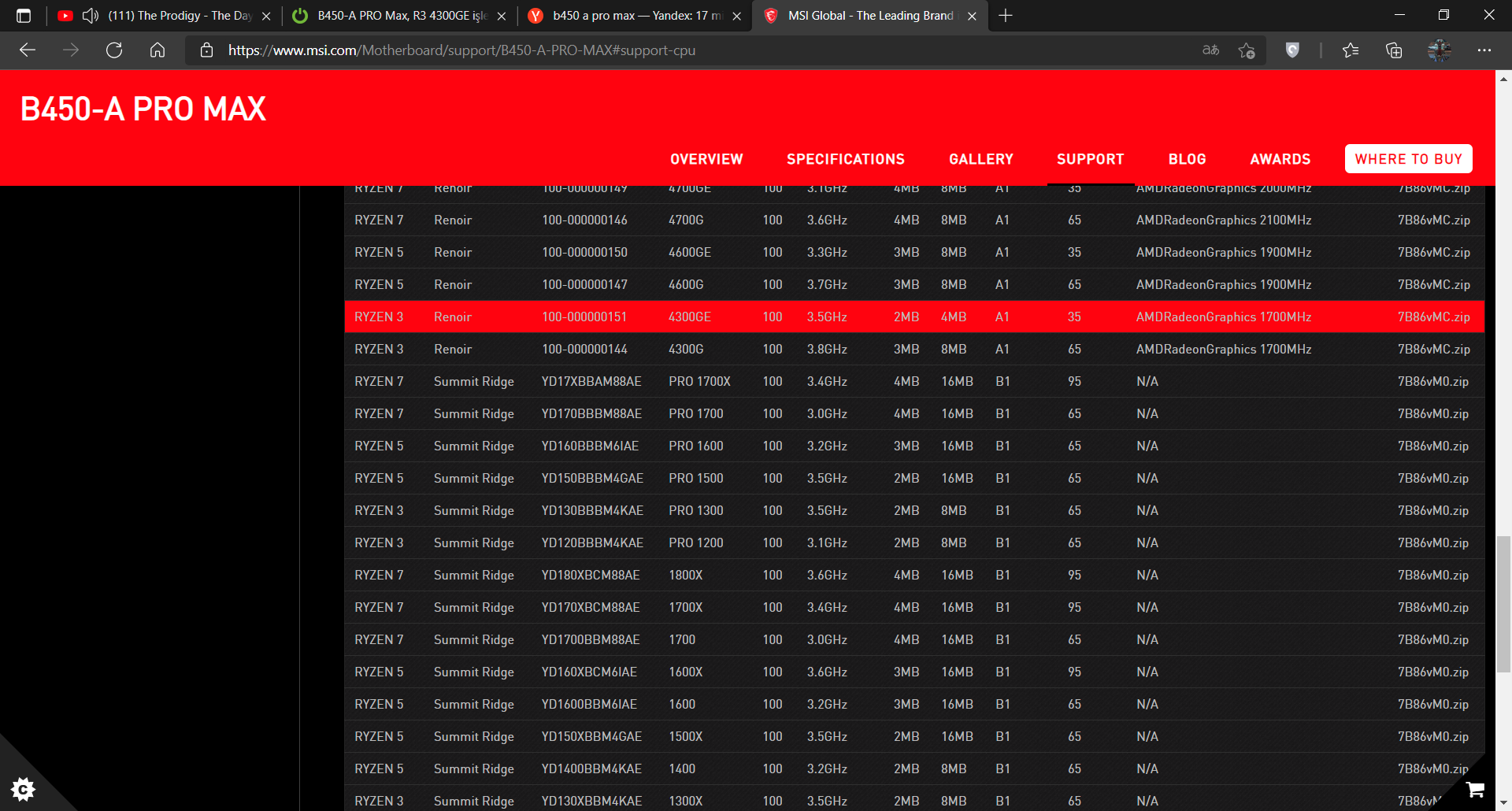Click the 4600G model cell
This screenshot has width=1512, height=811.
tap(686, 285)
